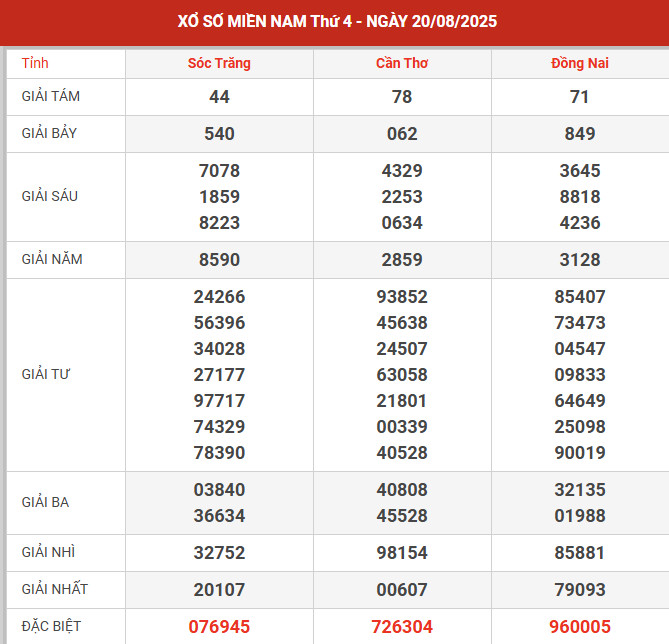Click Giải Bảy number 849
Screen dimensions: 669x644
(580, 134)
